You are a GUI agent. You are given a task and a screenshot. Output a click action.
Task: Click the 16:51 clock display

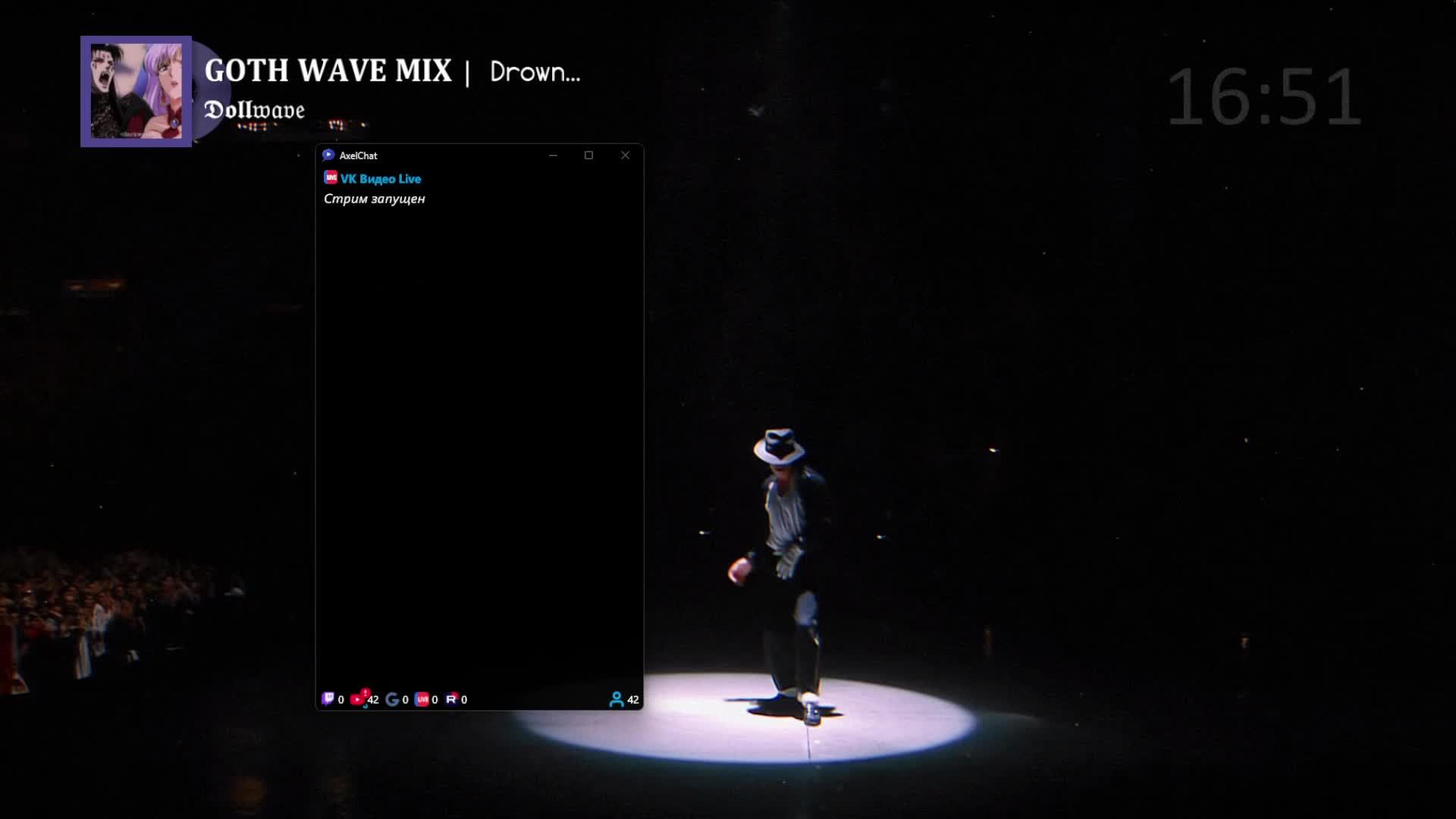[1264, 97]
